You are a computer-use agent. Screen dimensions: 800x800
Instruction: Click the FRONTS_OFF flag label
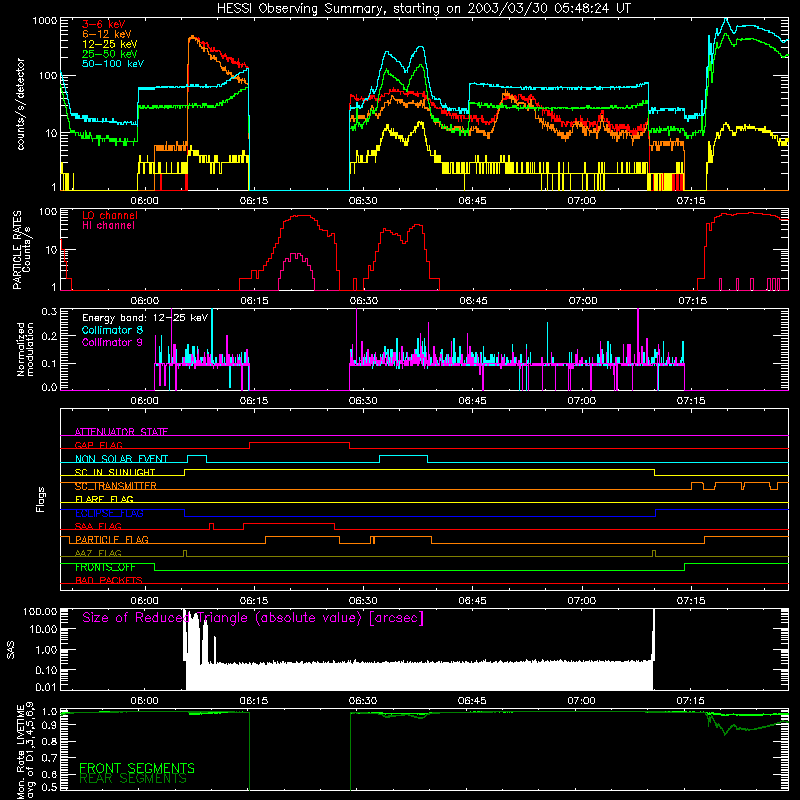(x=105, y=567)
